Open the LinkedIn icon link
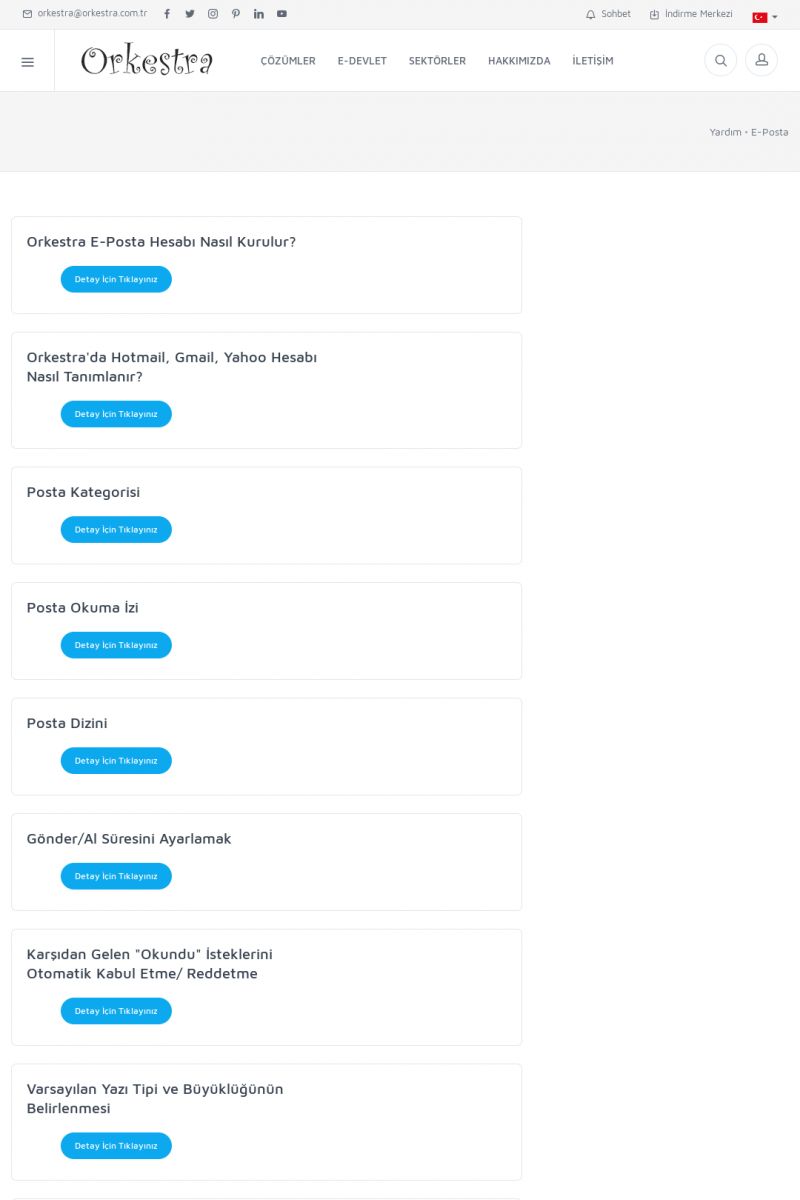 (x=259, y=14)
